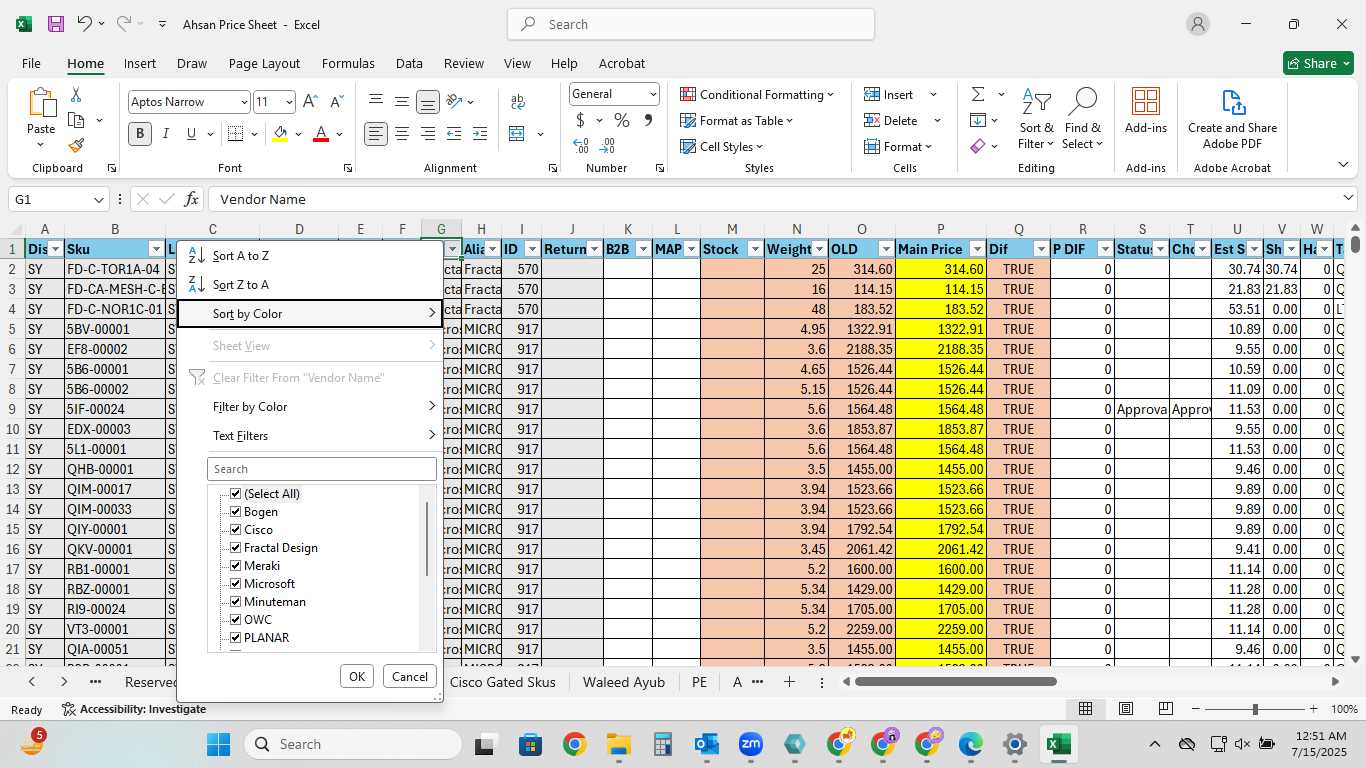Apply Percent Style format

(x=622, y=120)
